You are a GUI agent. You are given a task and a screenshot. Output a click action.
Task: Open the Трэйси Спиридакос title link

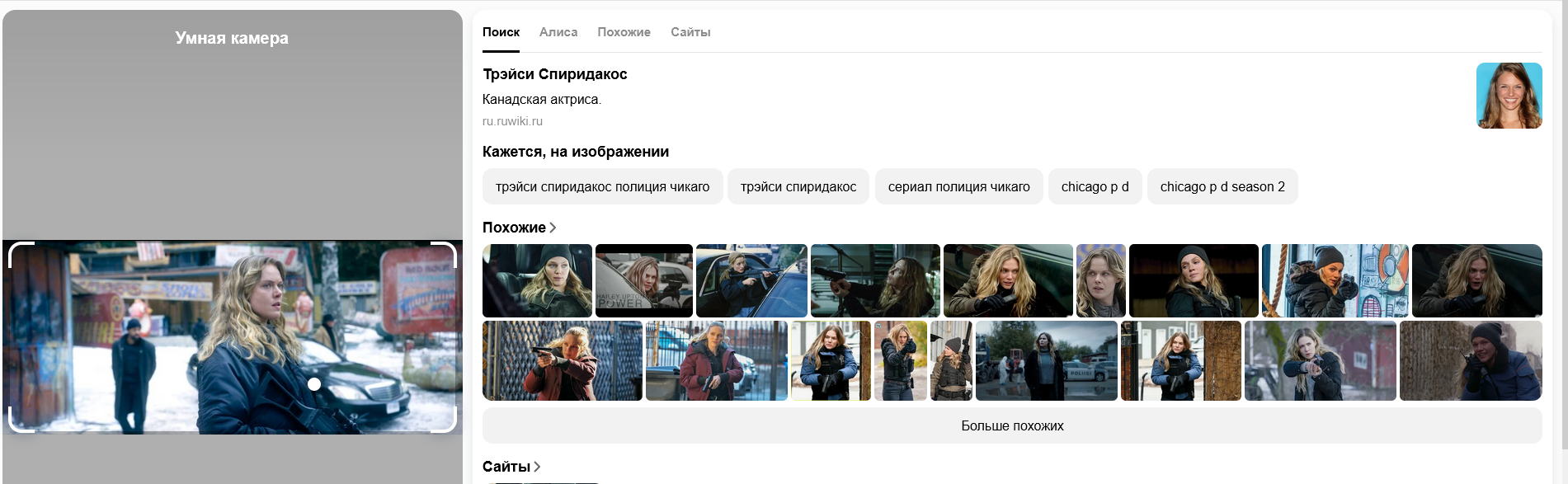(x=555, y=74)
